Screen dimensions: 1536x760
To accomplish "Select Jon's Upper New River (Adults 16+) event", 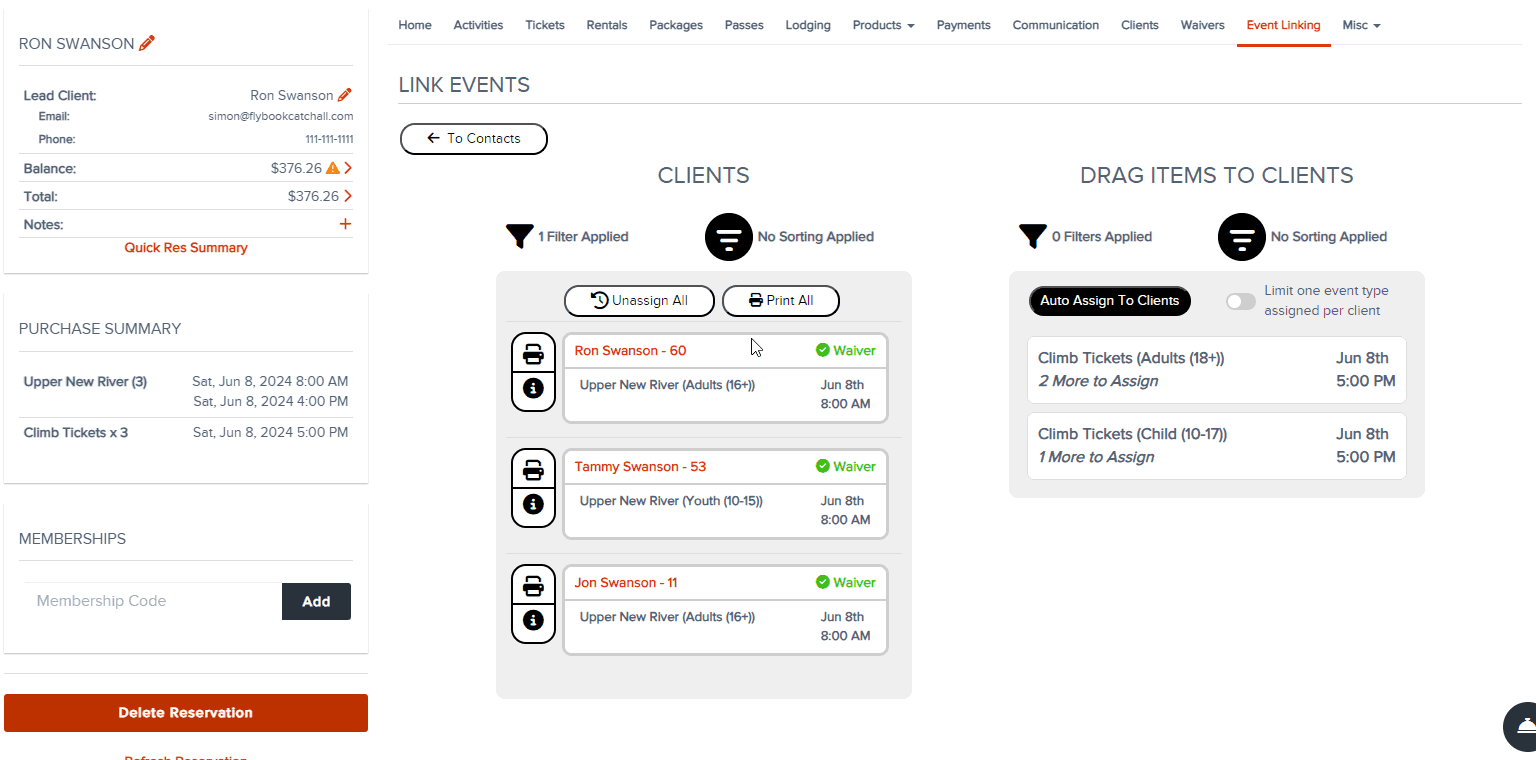I will point(725,627).
